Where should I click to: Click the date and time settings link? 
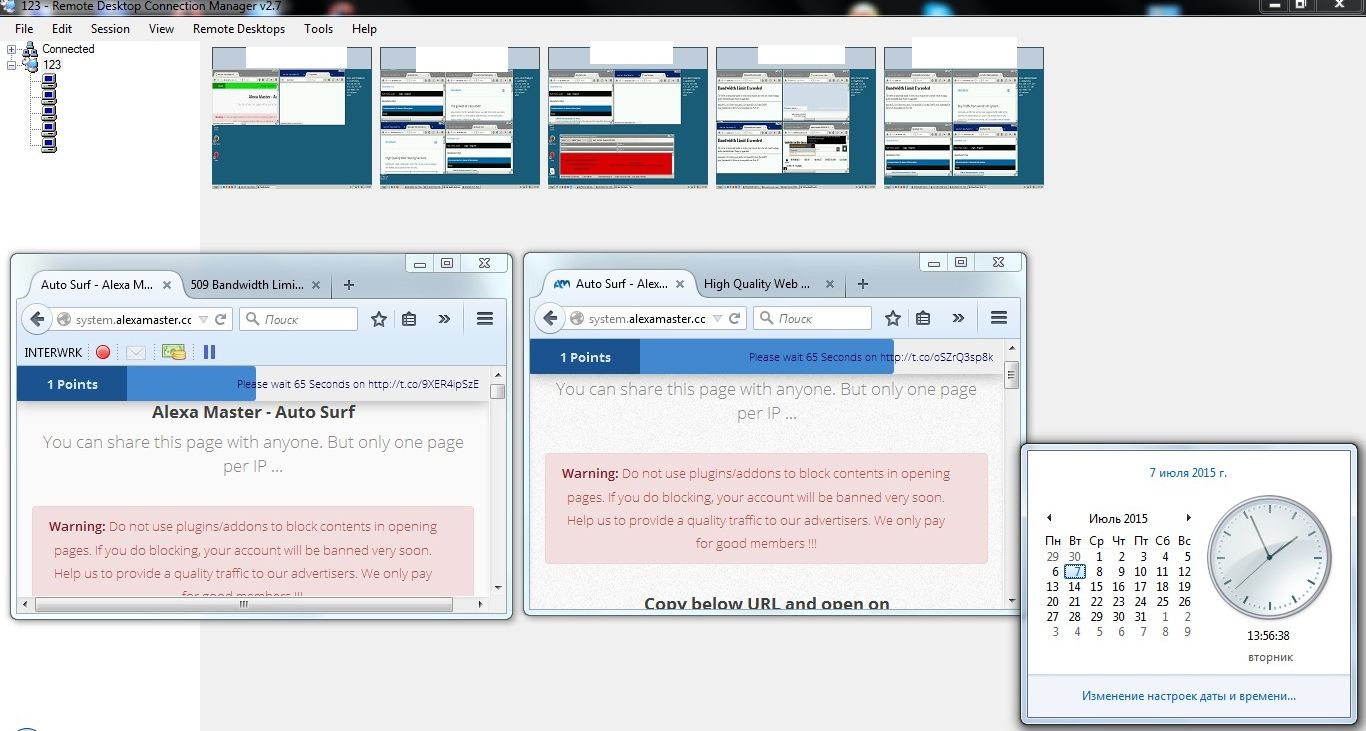pyautogui.click(x=1188, y=696)
